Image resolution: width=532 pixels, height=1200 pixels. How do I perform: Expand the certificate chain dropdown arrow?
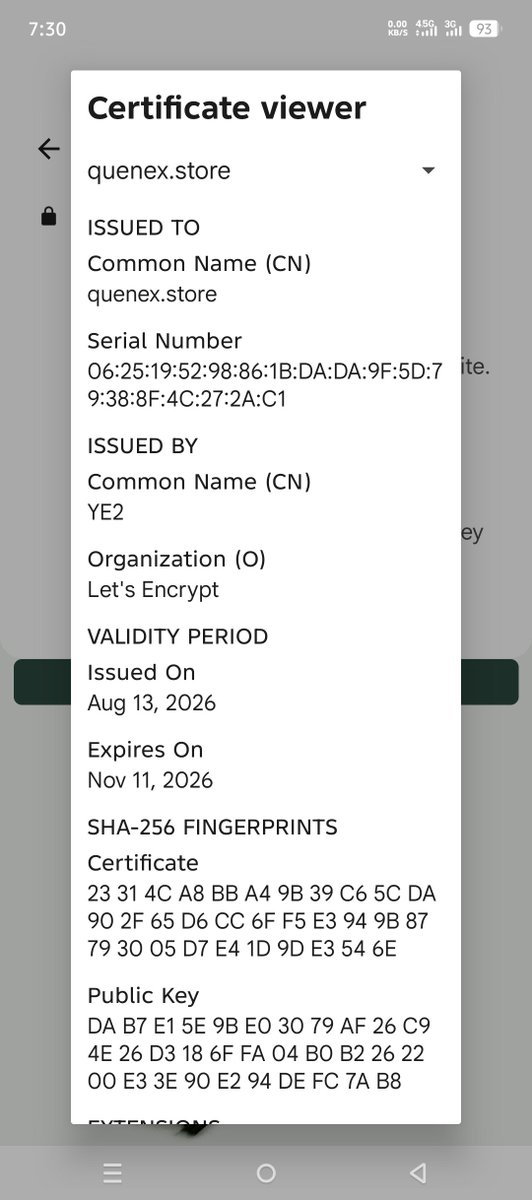(428, 171)
